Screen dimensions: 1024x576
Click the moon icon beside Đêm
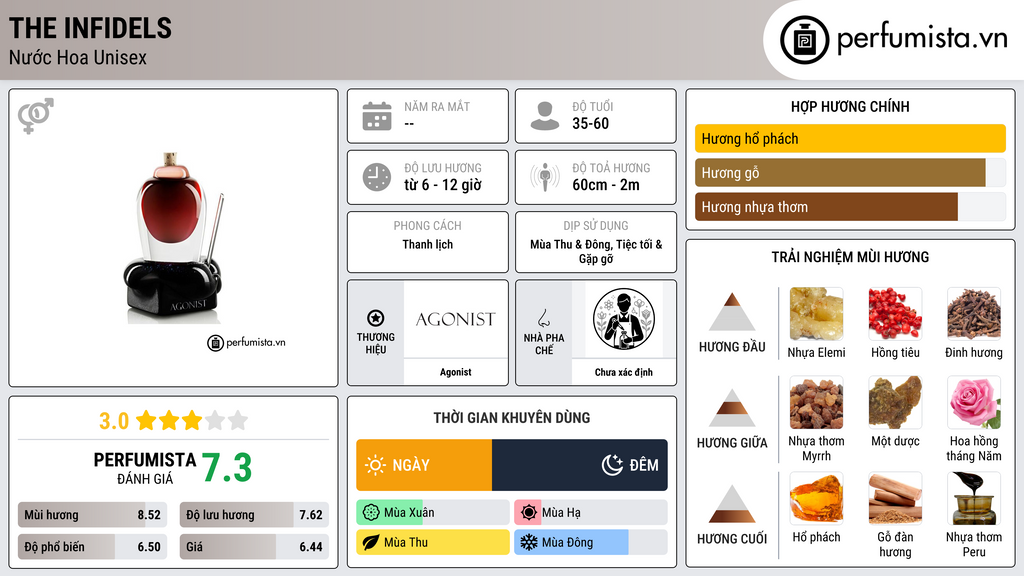(x=612, y=465)
